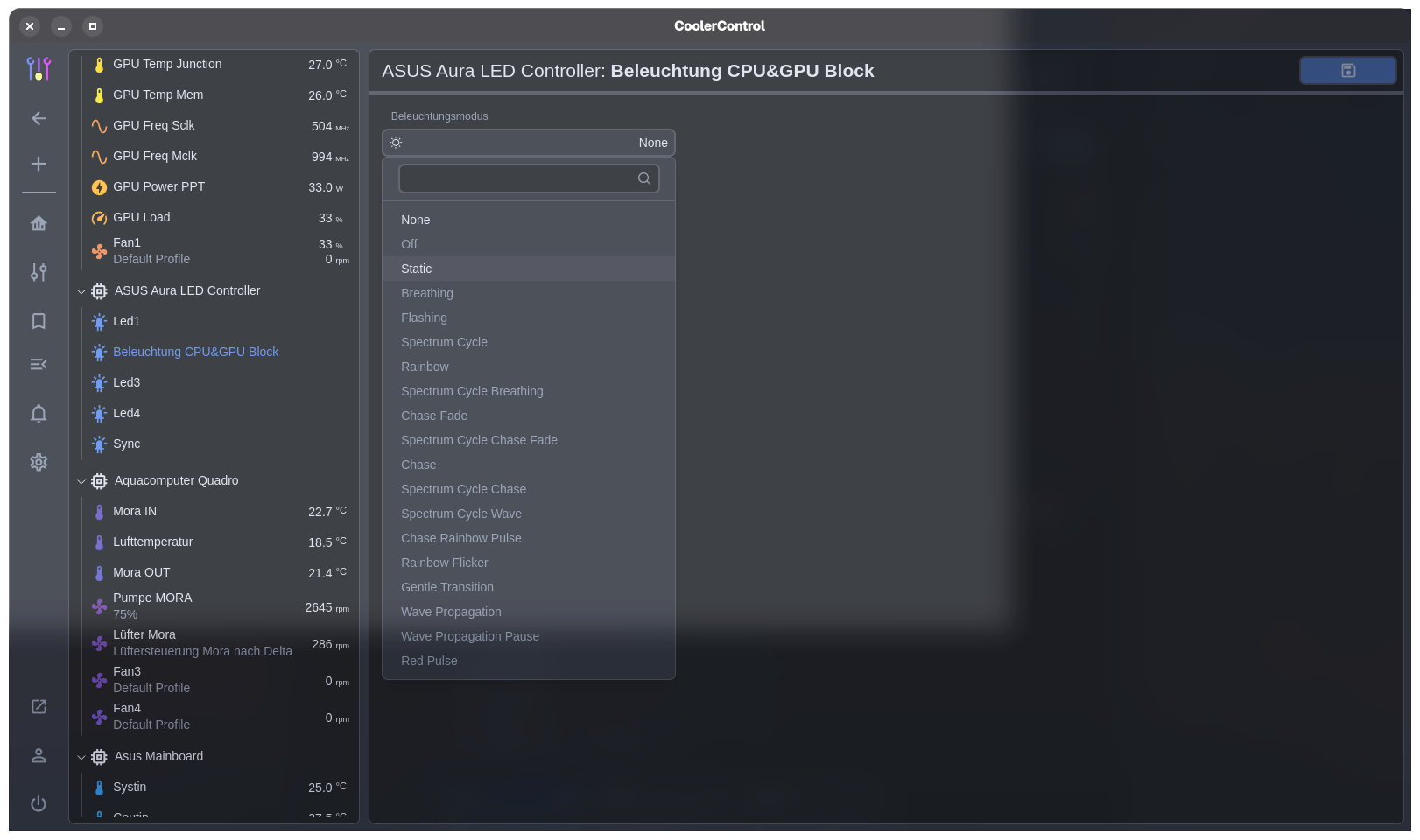Click the search magnifier icon in dropdown
The image size is (1420, 840).
[644, 178]
